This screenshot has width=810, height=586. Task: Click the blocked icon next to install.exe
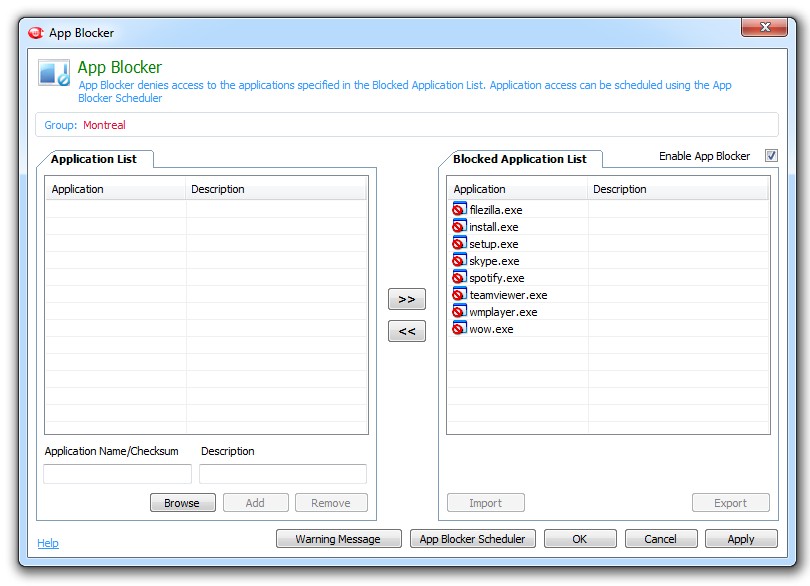tap(459, 227)
